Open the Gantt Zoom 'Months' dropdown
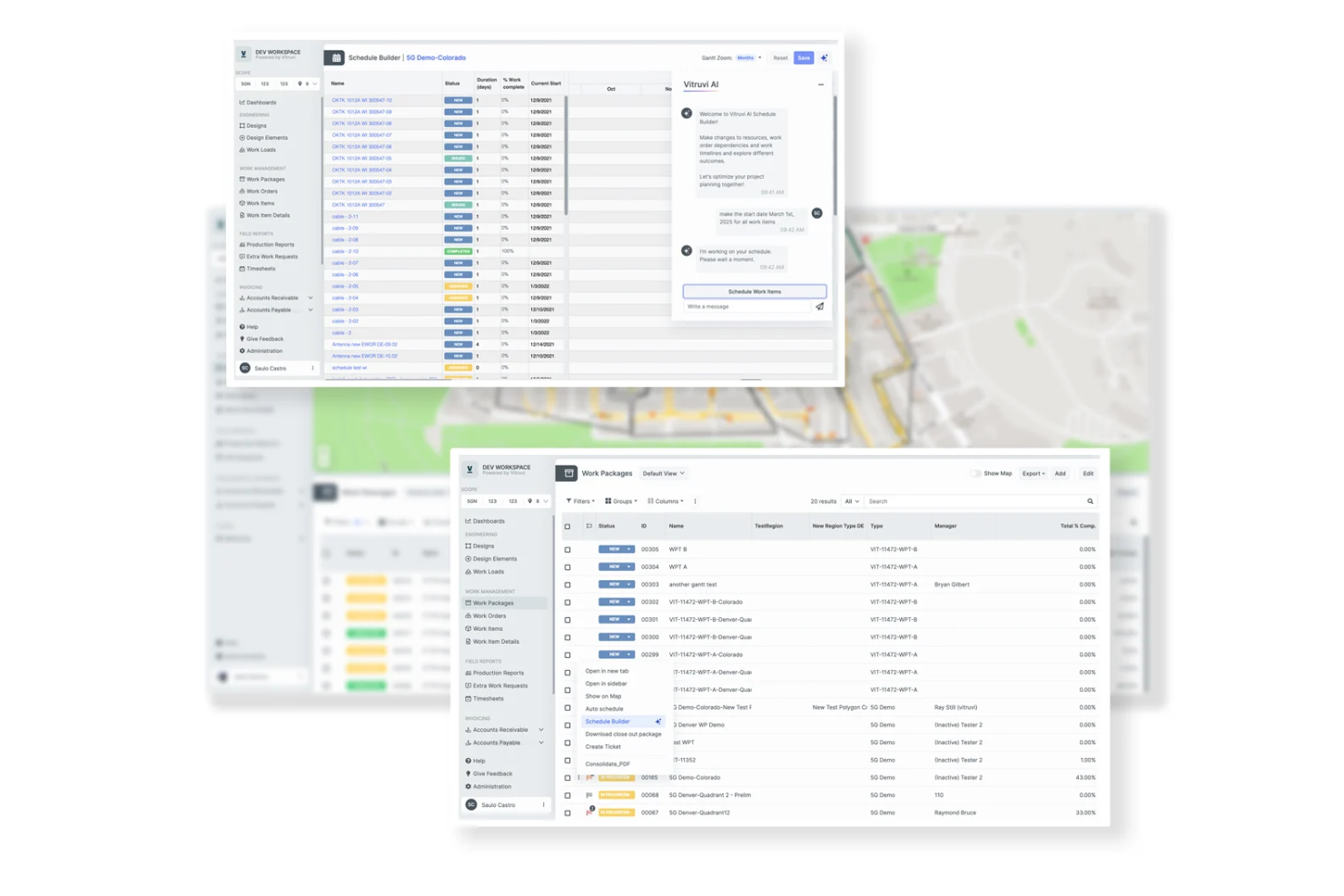This screenshot has height=896, width=1344. point(746,57)
